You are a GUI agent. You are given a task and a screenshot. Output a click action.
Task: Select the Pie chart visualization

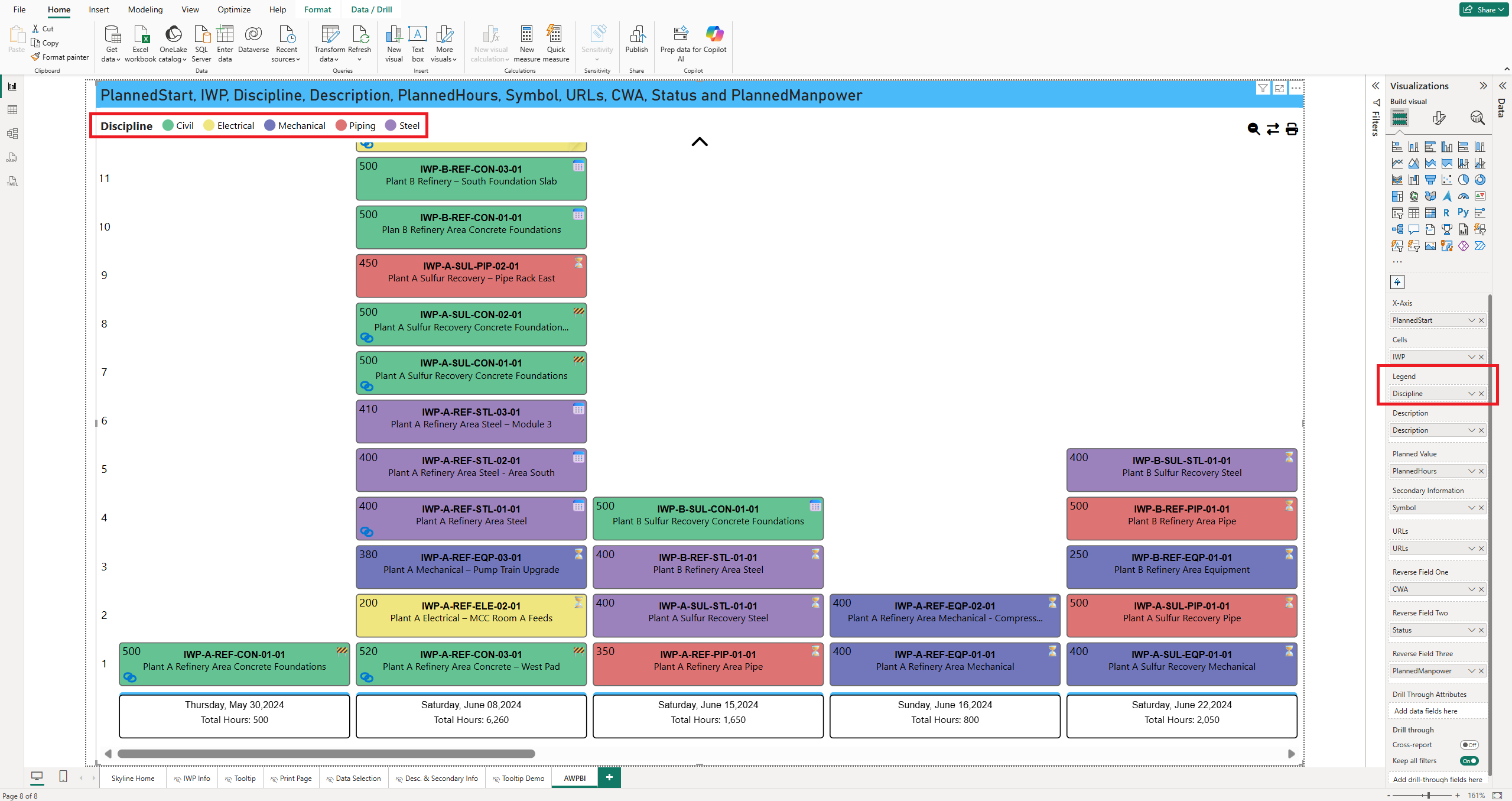coord(1463,180)
